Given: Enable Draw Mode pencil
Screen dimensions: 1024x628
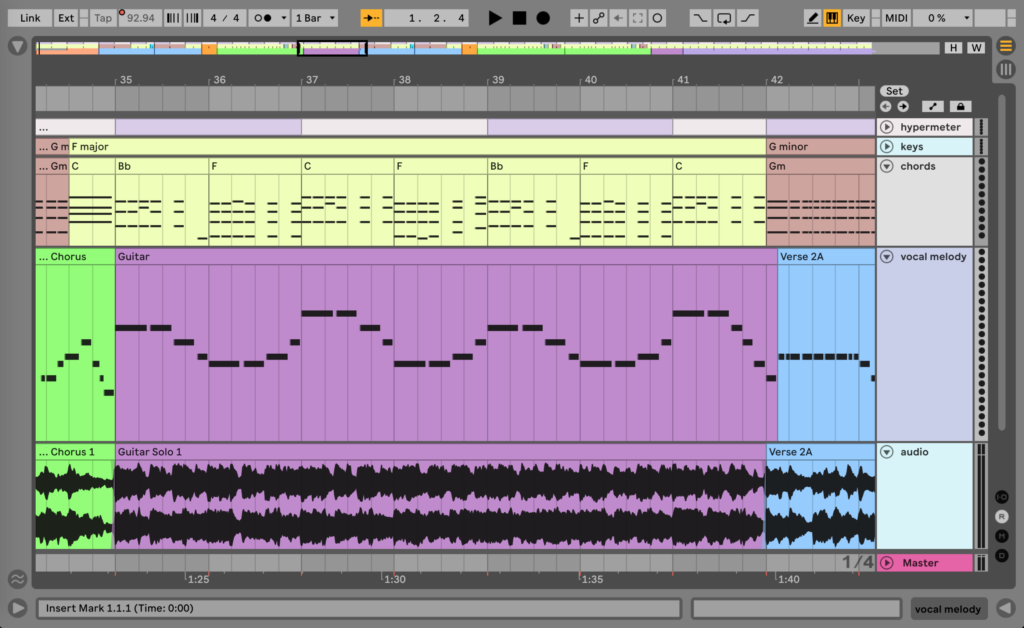Looking at the screenshot, I should coord(812,18).
